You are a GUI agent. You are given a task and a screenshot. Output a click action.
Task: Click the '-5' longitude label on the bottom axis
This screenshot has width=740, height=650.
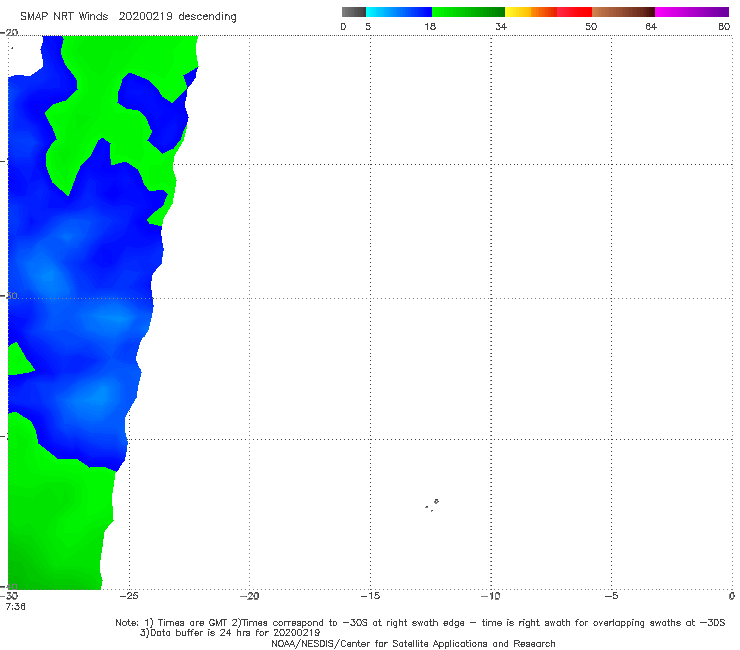click(611, 596)
